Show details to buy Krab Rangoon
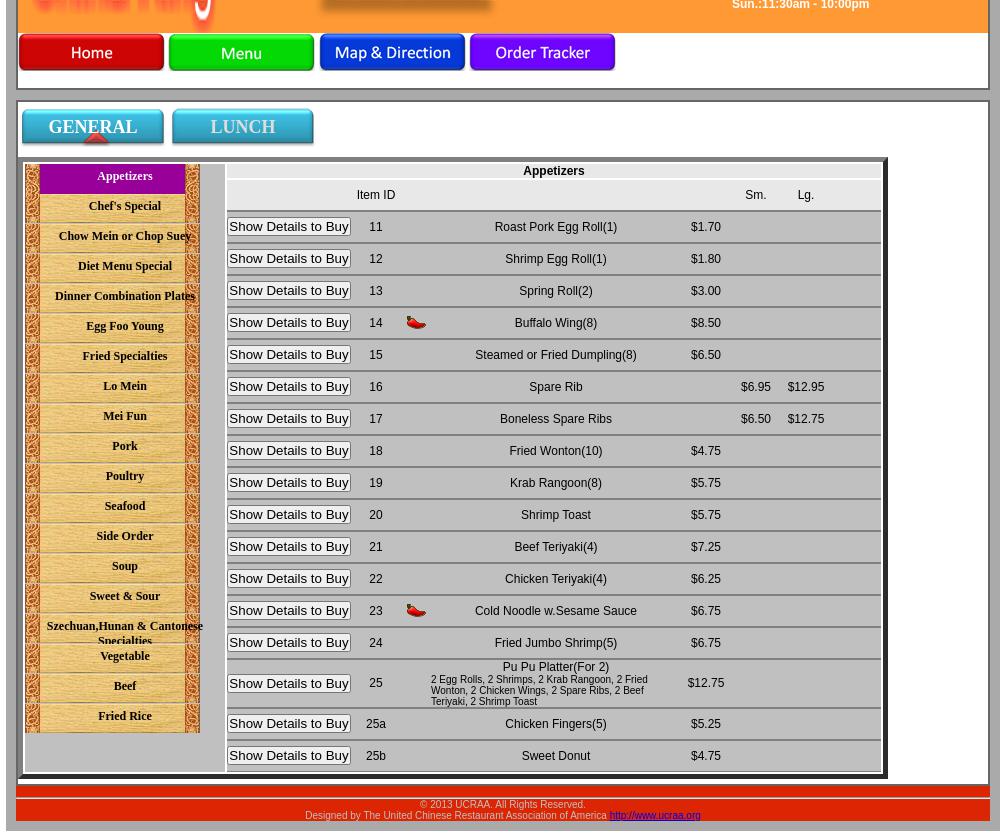This screenshot has width=1006, height=837. (x=289, y=483)
